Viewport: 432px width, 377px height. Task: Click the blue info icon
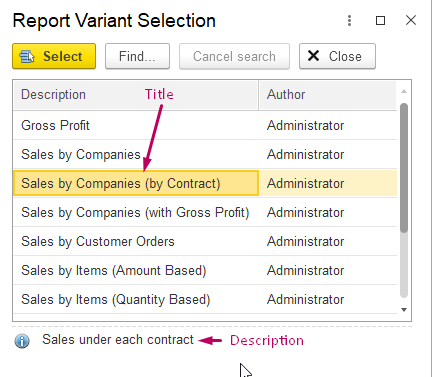[x=22, y=341]
